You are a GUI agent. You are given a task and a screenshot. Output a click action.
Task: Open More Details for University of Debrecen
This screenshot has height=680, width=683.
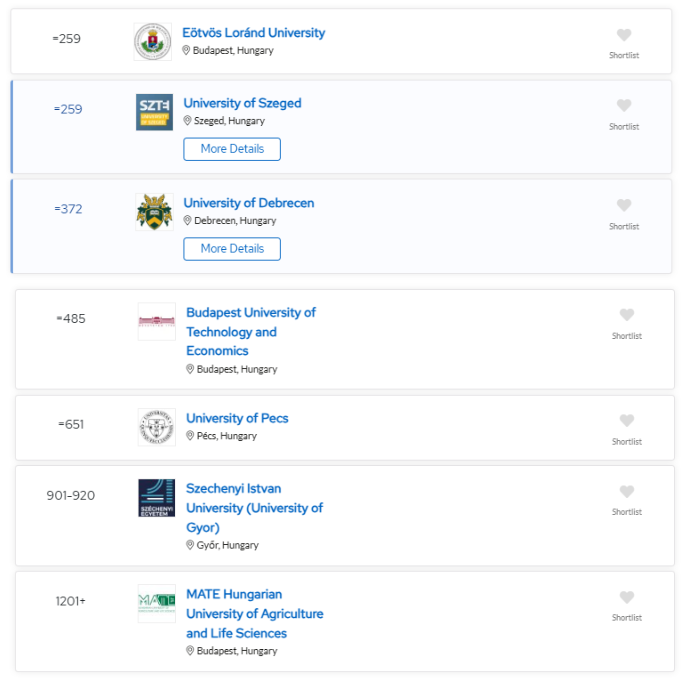click(232, 249)
